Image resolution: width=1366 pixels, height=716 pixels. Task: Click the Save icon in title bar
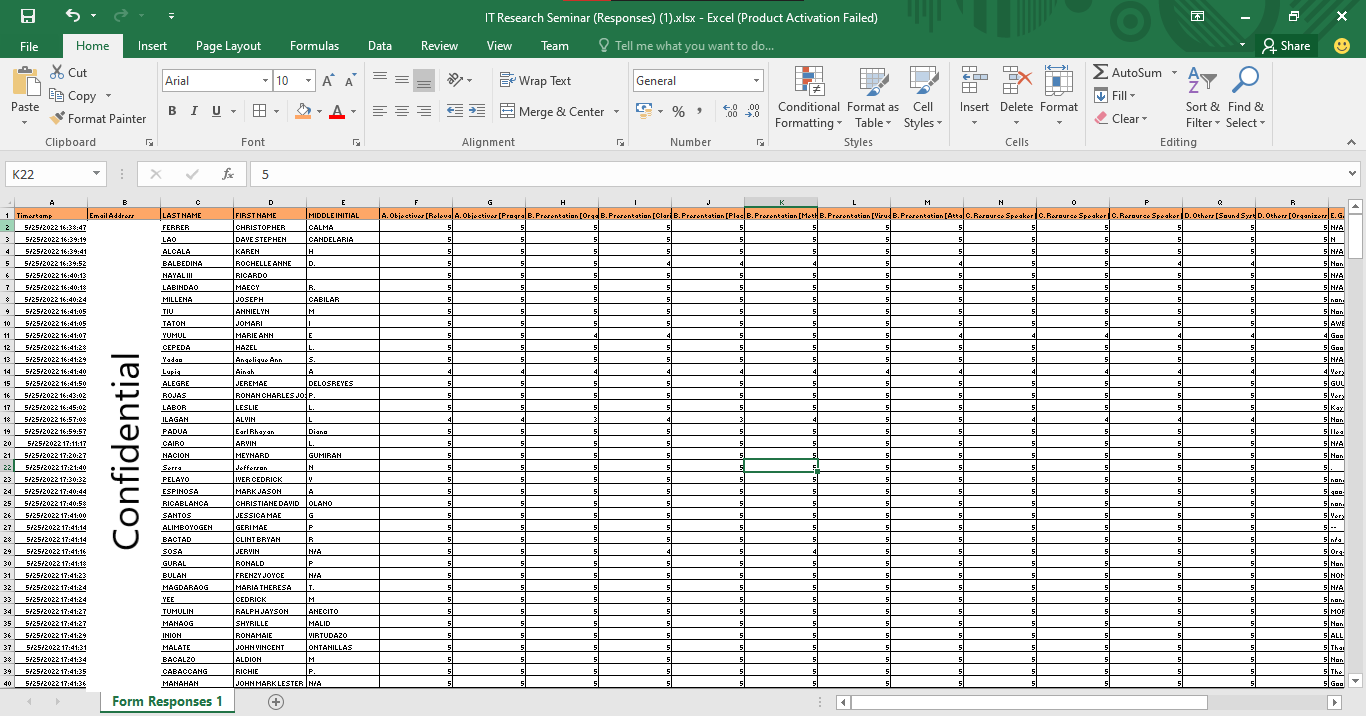27,17
